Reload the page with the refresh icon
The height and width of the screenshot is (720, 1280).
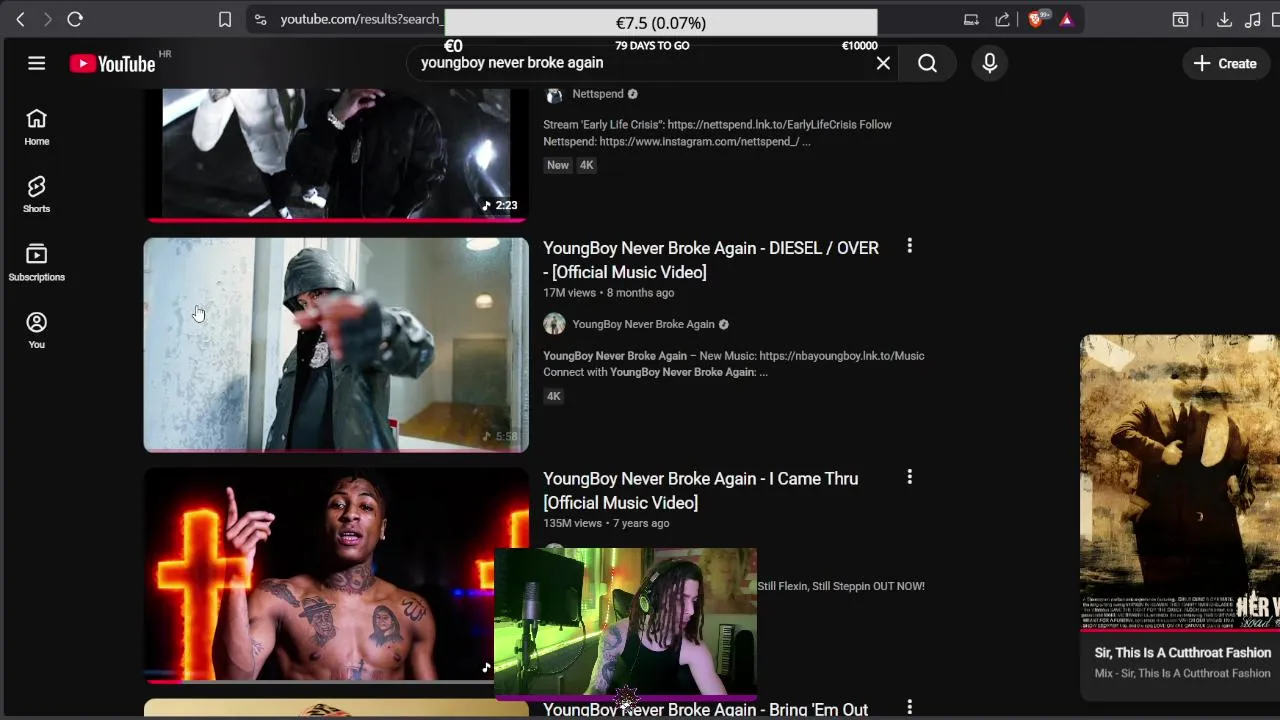(x=75, y=19)
